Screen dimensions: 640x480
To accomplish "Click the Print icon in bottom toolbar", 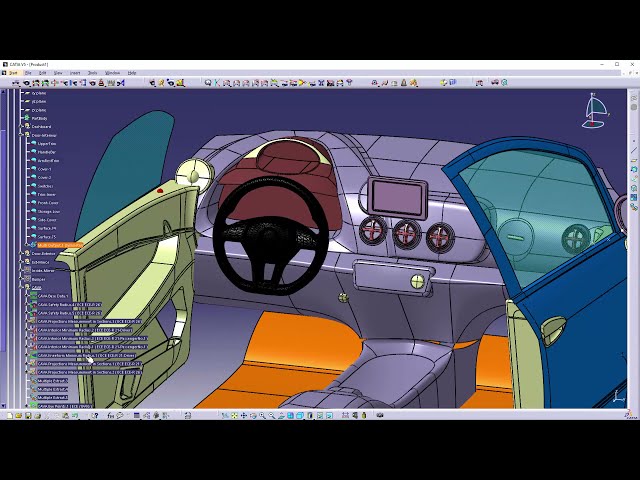I will point(38,416).
